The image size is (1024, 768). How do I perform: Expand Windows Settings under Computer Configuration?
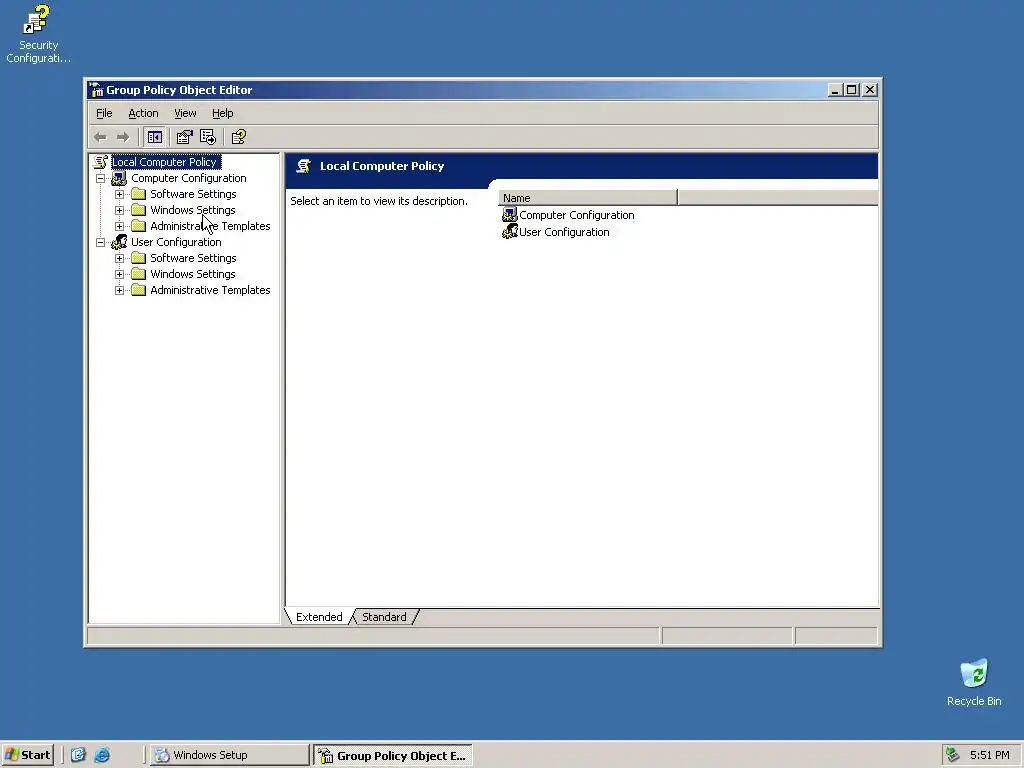coord(120,210)
